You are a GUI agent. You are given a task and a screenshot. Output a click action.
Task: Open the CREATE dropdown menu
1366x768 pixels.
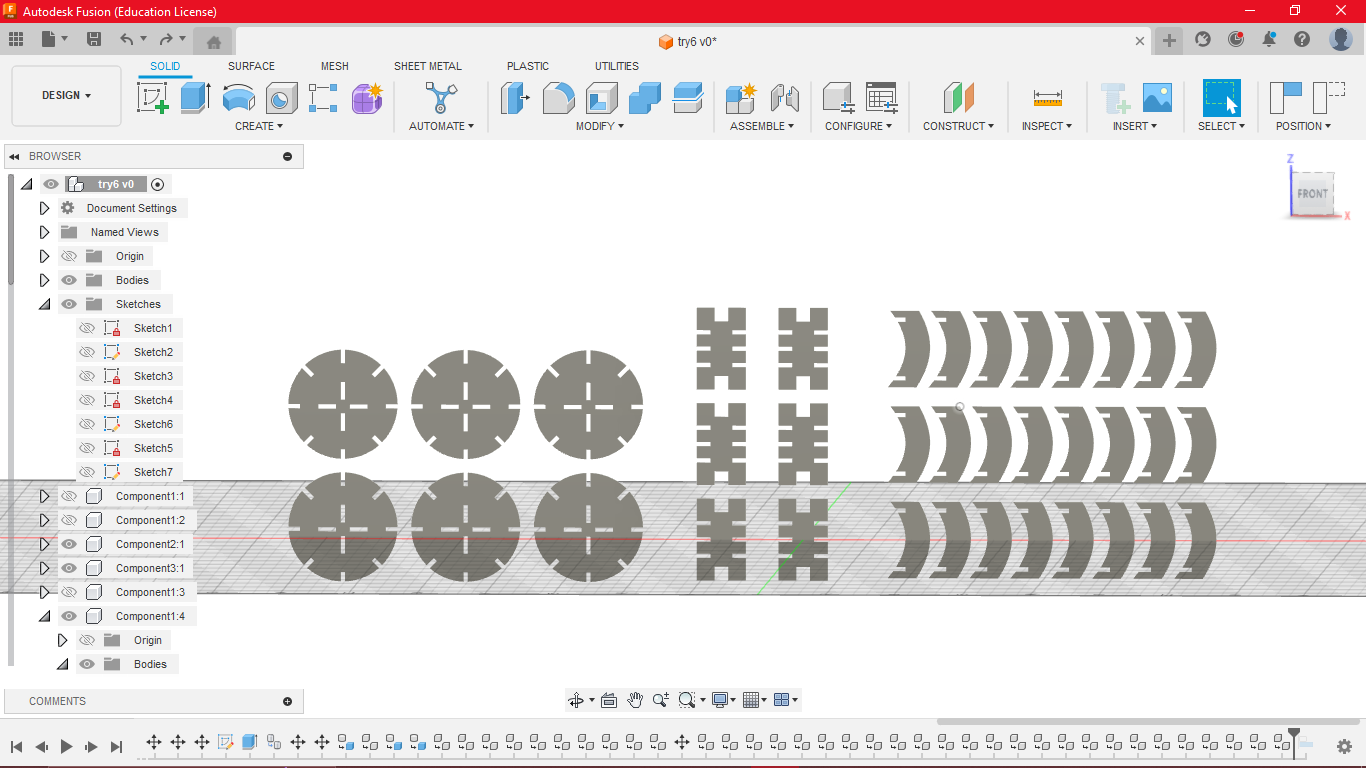coord(259,126)
